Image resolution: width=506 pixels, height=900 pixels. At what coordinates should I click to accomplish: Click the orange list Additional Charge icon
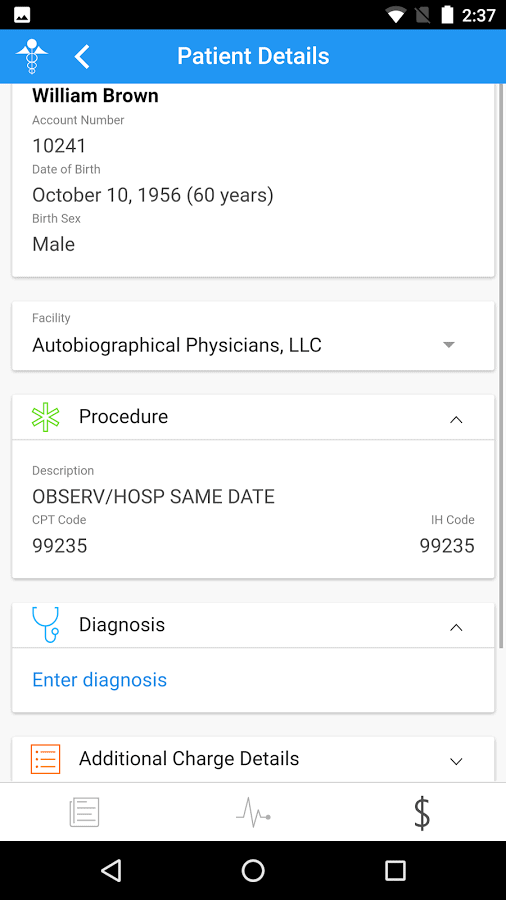(x=45, y=759)
